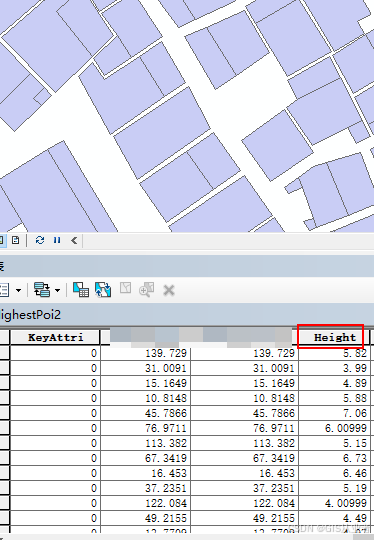Click 31.0091 cell next to KeyAttri column

tap(145, 368)
